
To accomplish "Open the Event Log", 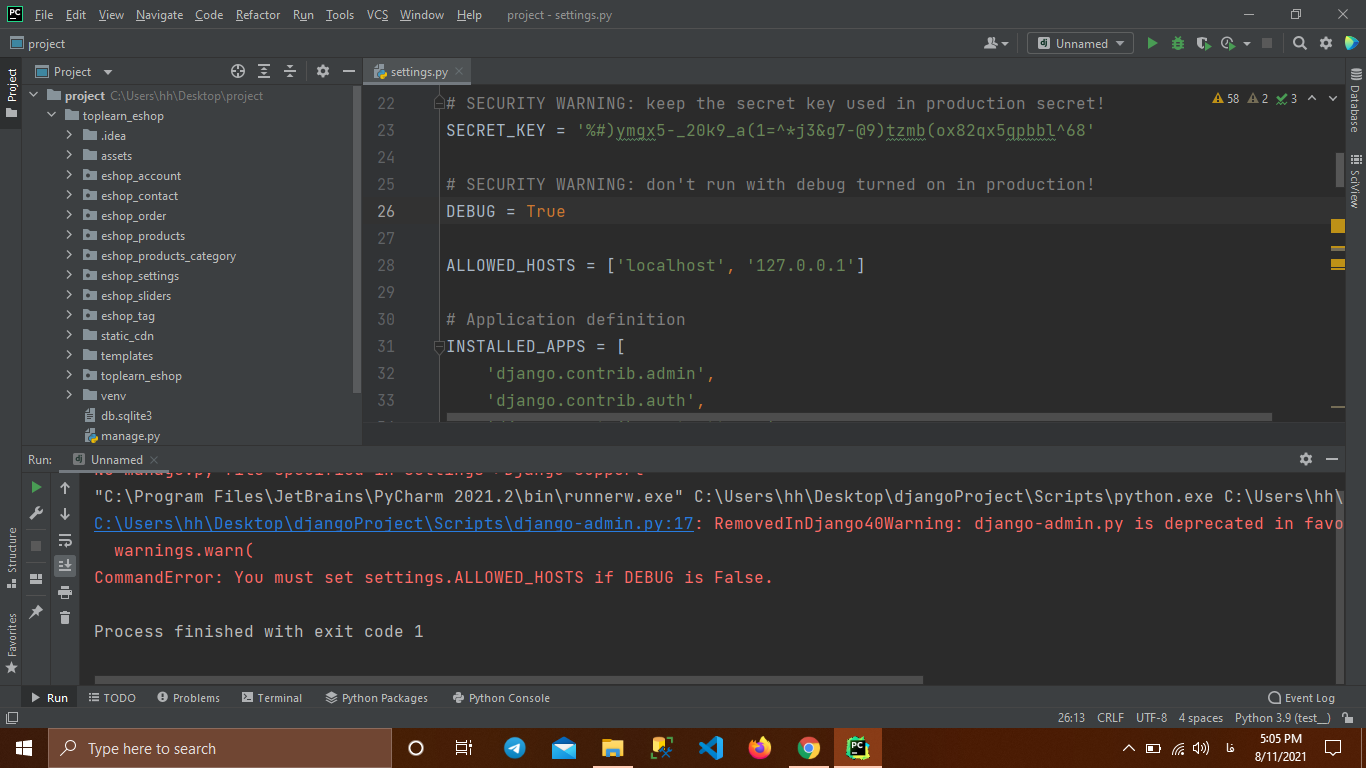I will click(1301, 698).
